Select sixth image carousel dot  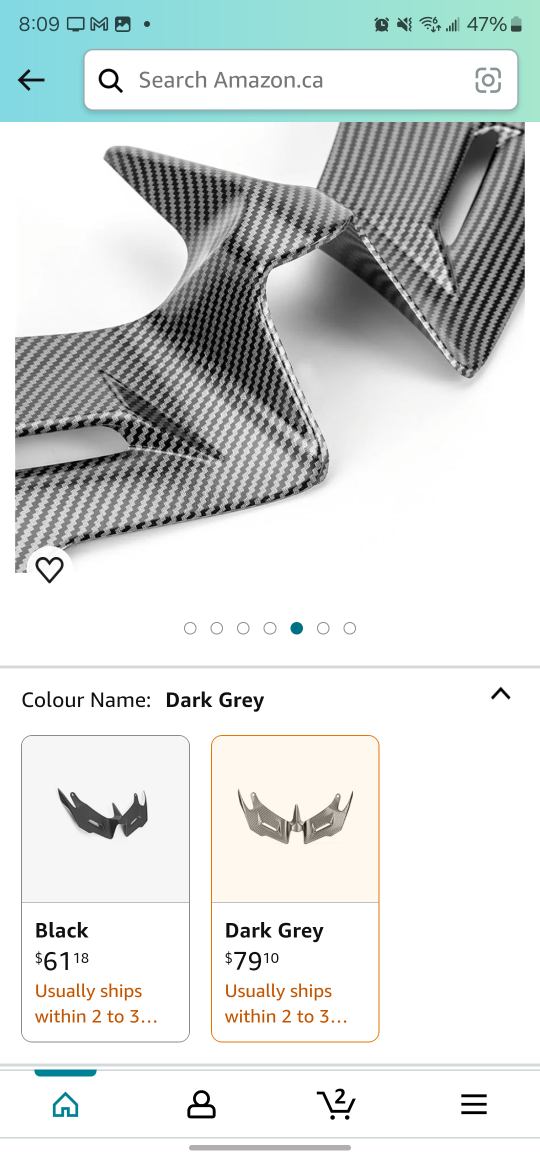tap(323, 628)
